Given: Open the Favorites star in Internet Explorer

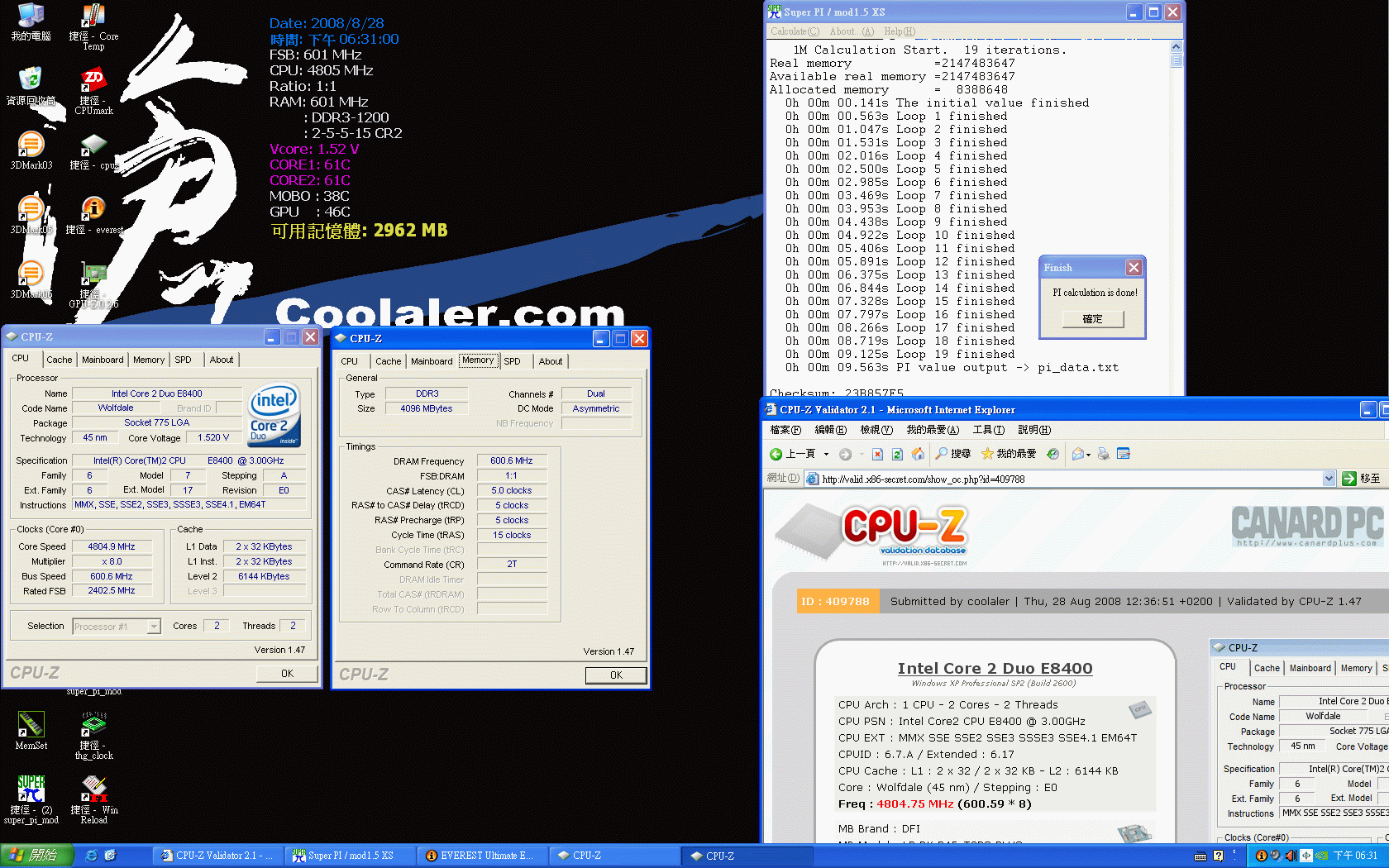Looking at the screenshot, I should coord(1009,454).
